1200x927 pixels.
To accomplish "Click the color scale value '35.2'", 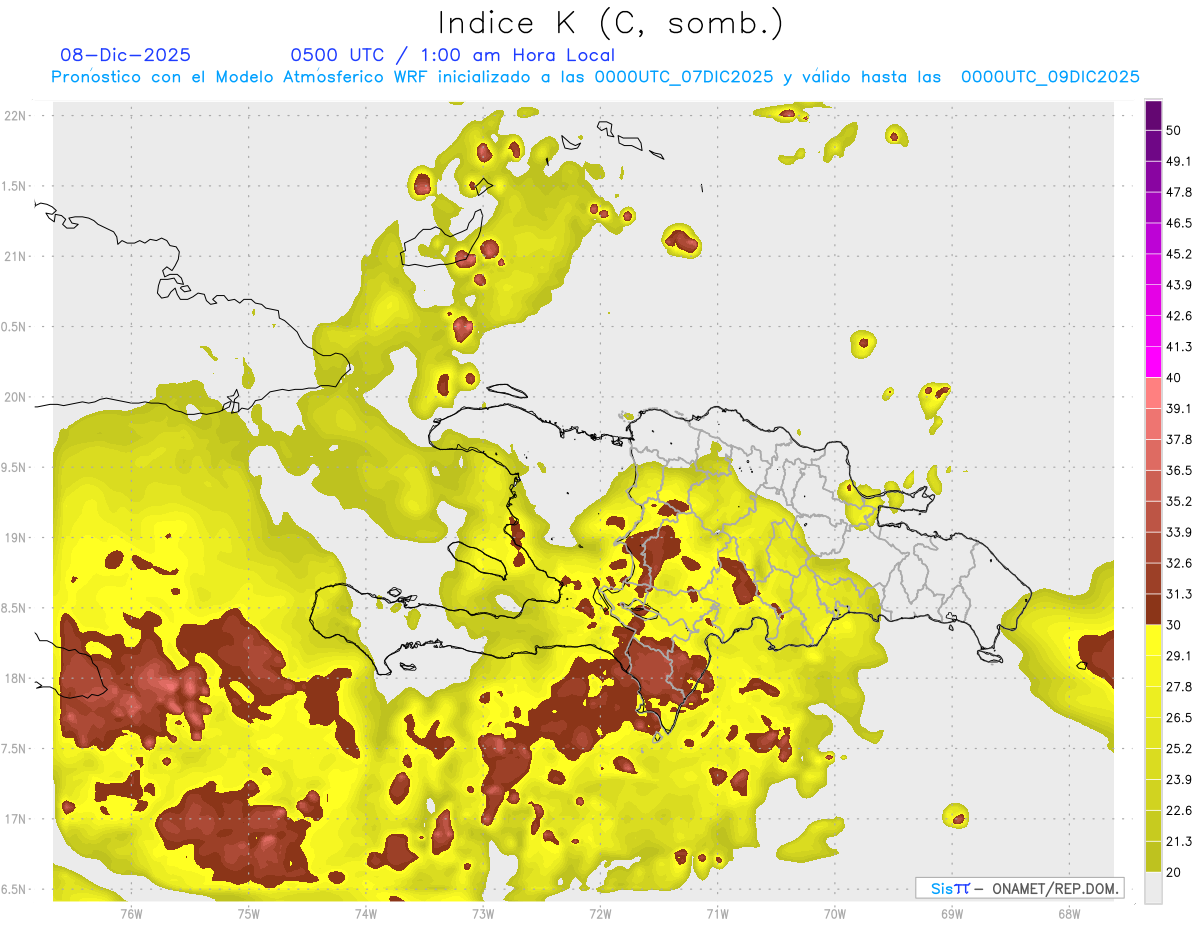I will [x=1178, y=501].
